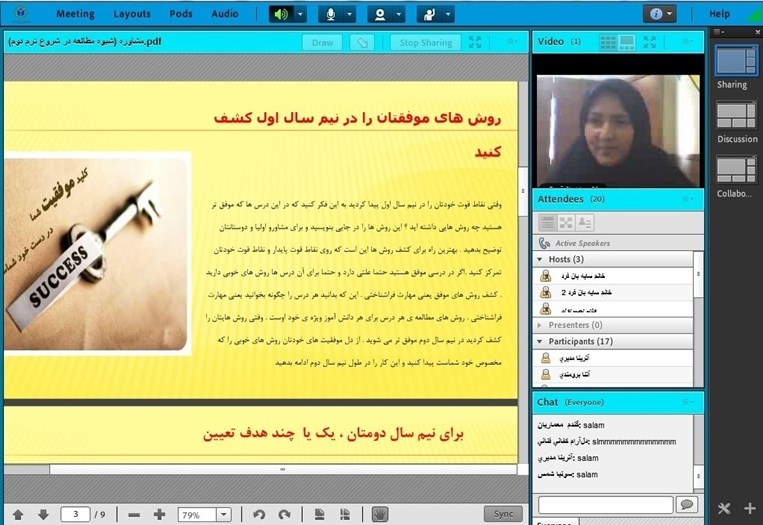Mute the speaker audio icon
763x525 pixels.
point(280,14)
